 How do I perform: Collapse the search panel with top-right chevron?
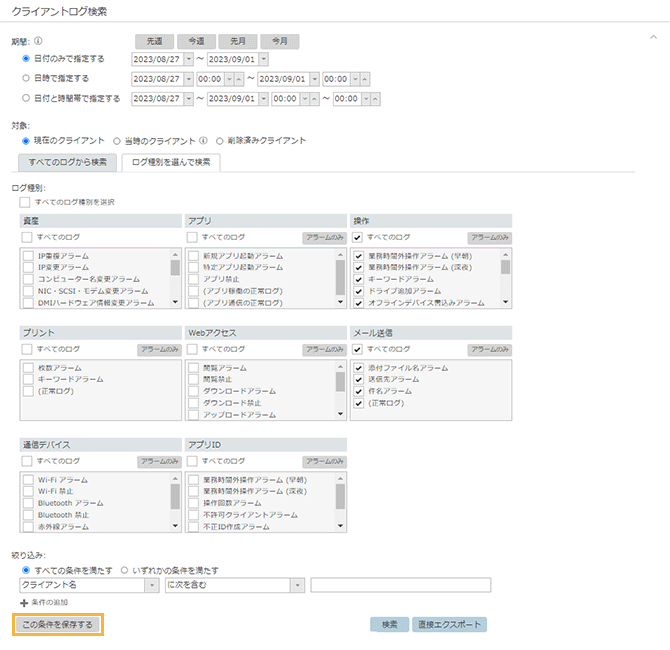653,34
